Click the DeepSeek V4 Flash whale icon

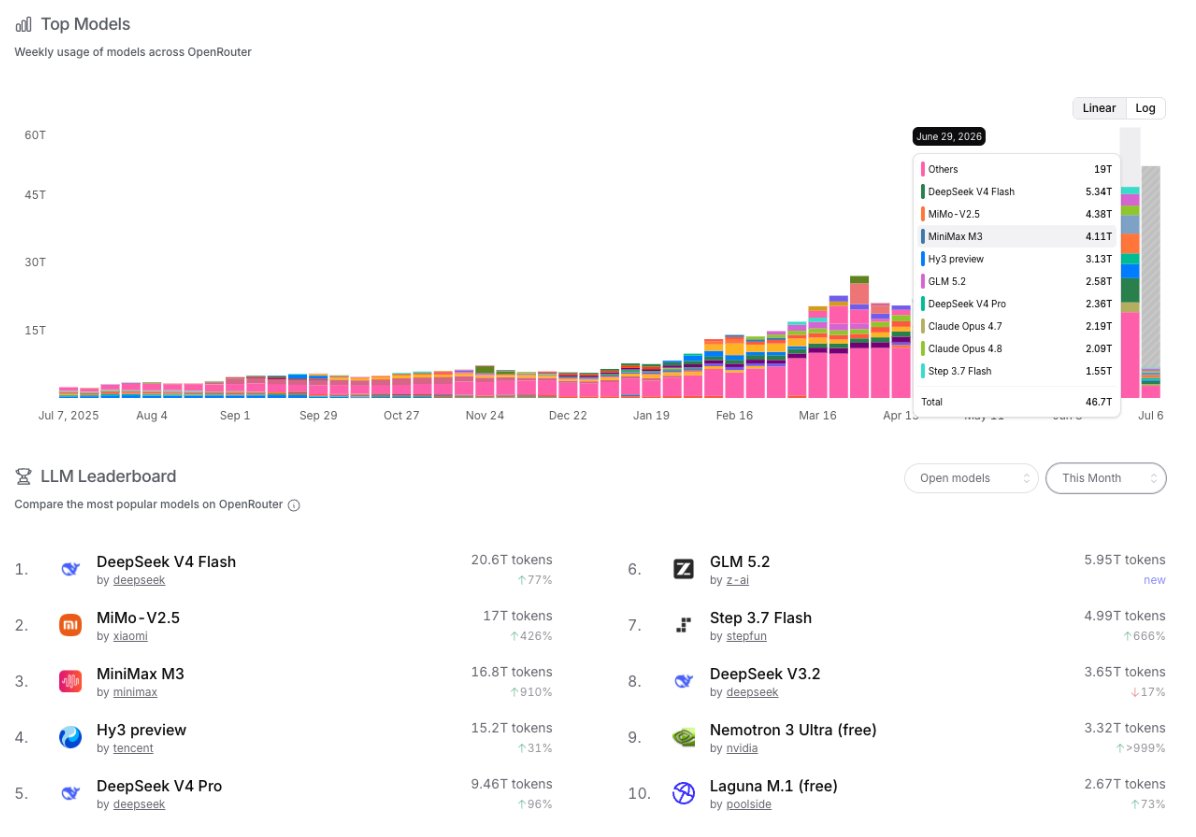click(70, 569)
